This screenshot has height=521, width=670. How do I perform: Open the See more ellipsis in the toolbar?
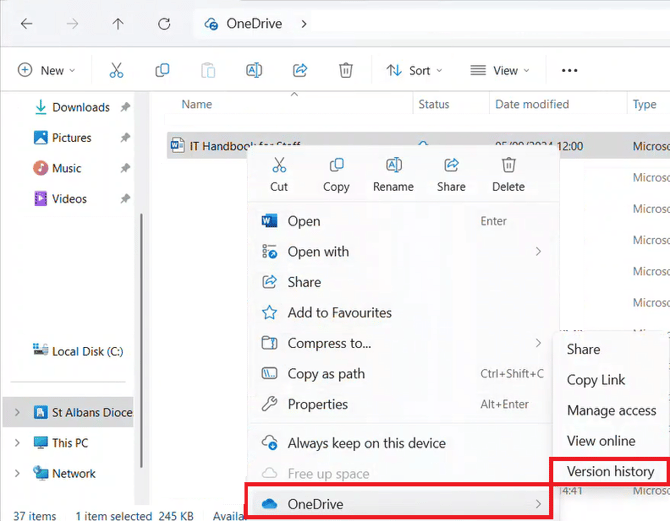pyautogui.click(x=569, y=70)
